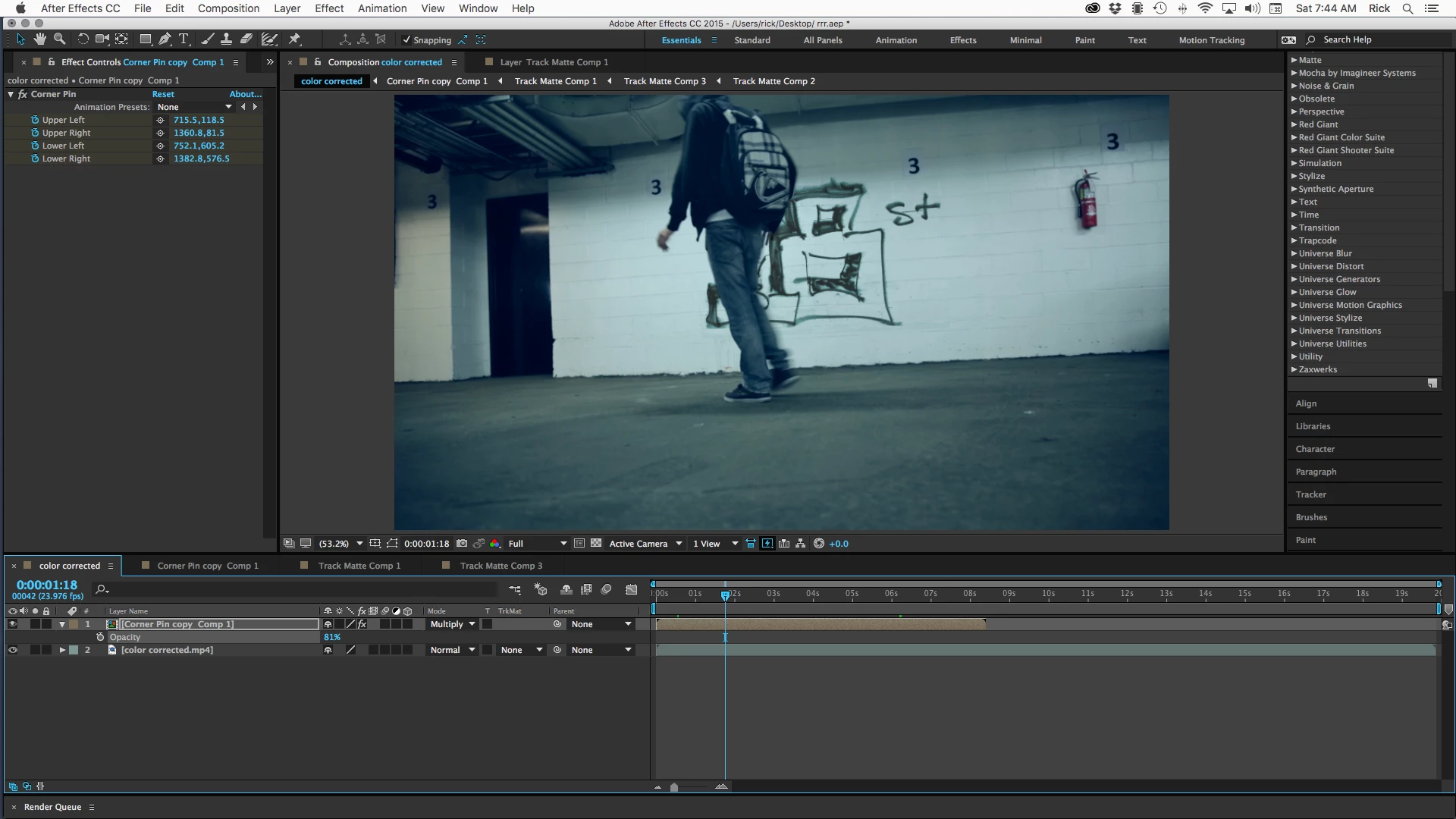The height and width of the screenshot is (819, 1456).
Task: Open the Full resolution dropdown
Action: click(538, 544)
